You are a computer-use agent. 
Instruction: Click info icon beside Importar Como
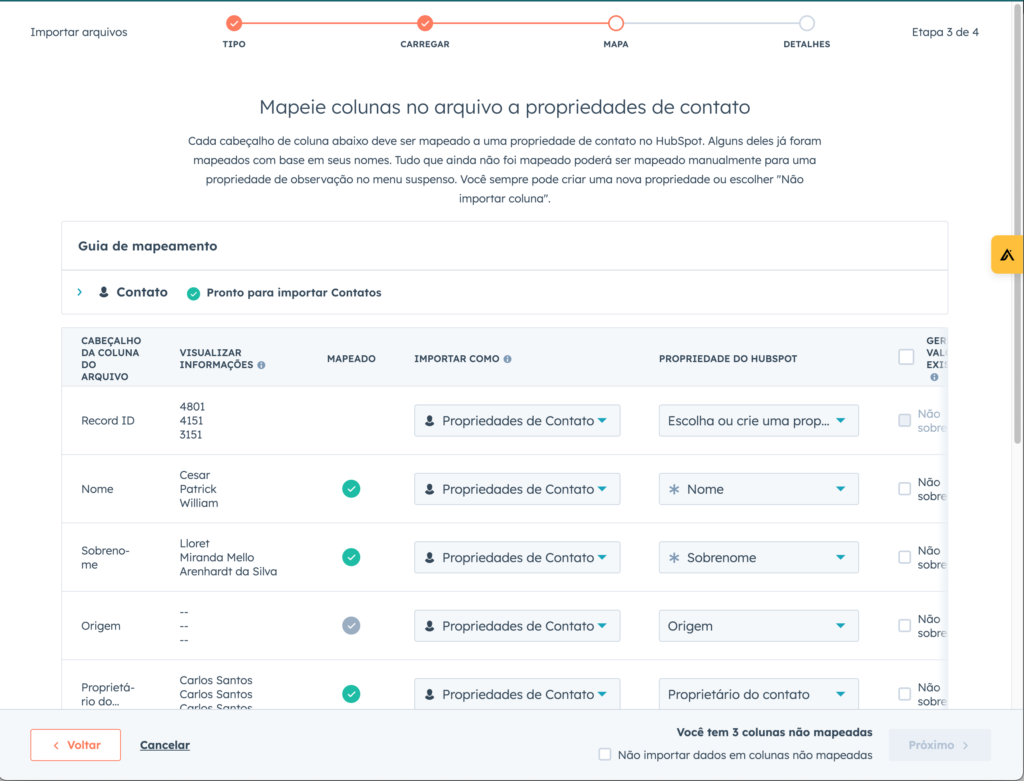pyautogui.click(x=507, y=359)
